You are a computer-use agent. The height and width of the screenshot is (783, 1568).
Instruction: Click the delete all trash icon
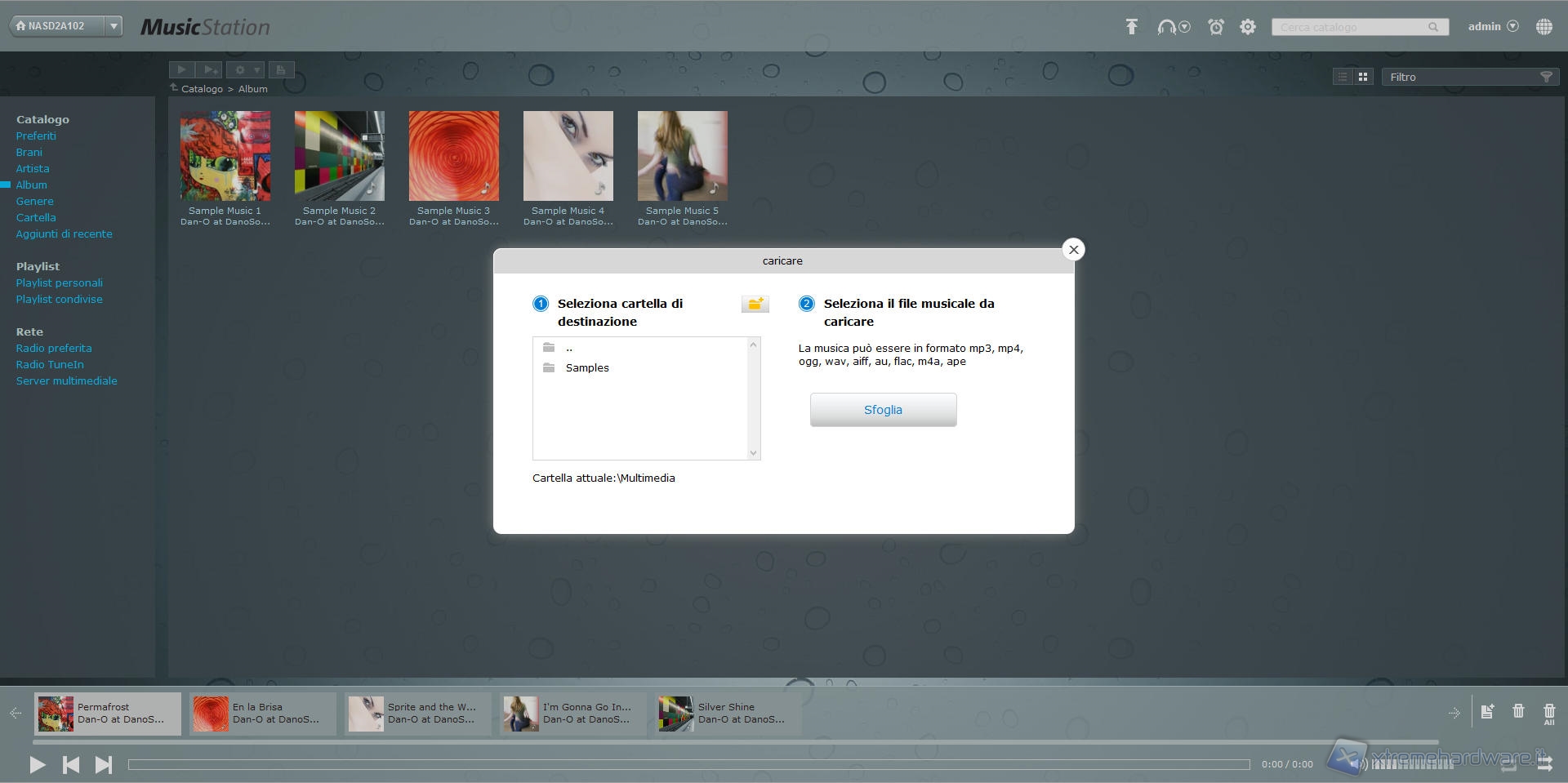click(x=1549, y=714)
